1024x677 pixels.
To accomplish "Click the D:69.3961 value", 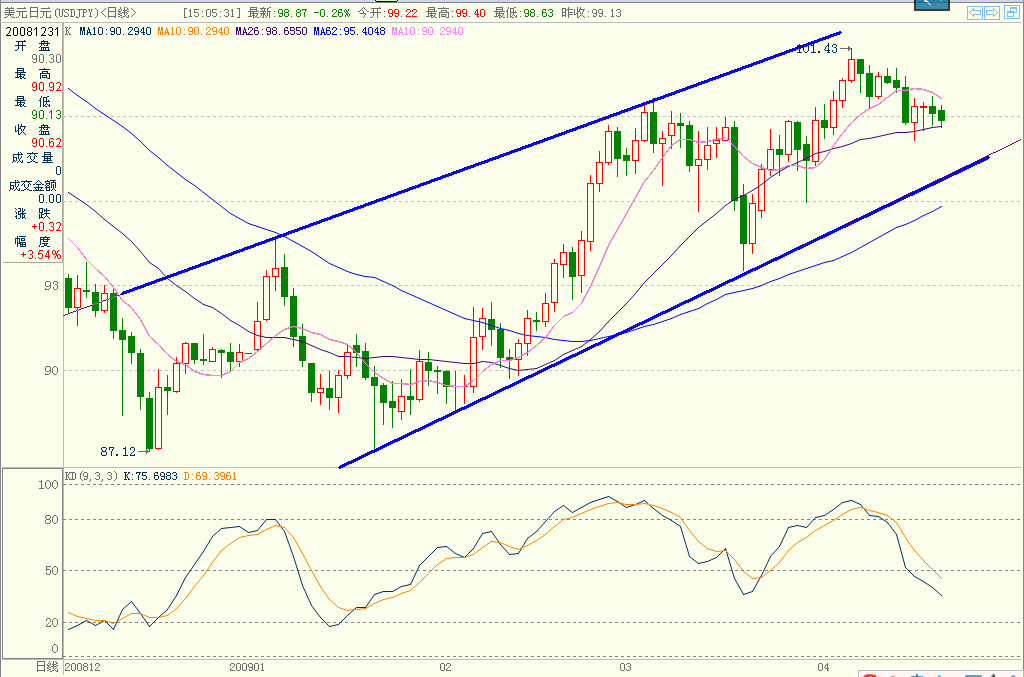I will pyautogui.click(x=210, y=476).
